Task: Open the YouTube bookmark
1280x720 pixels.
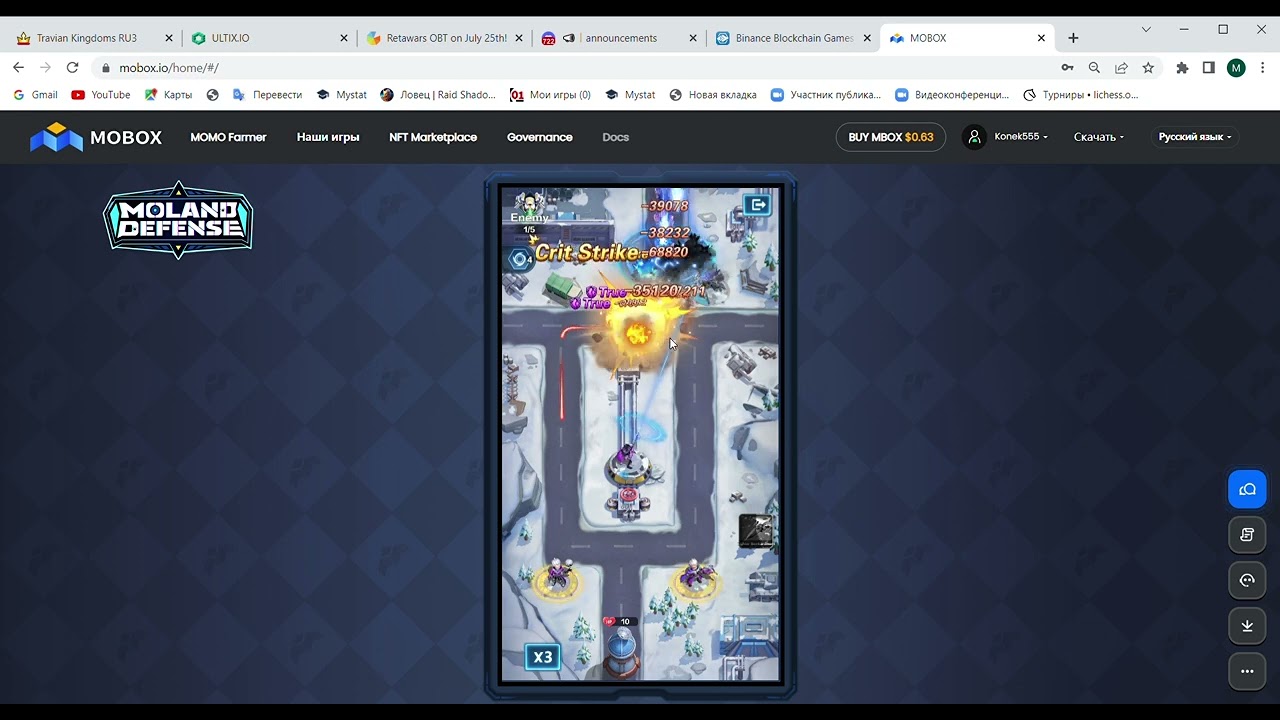Action: click(101, 95)
